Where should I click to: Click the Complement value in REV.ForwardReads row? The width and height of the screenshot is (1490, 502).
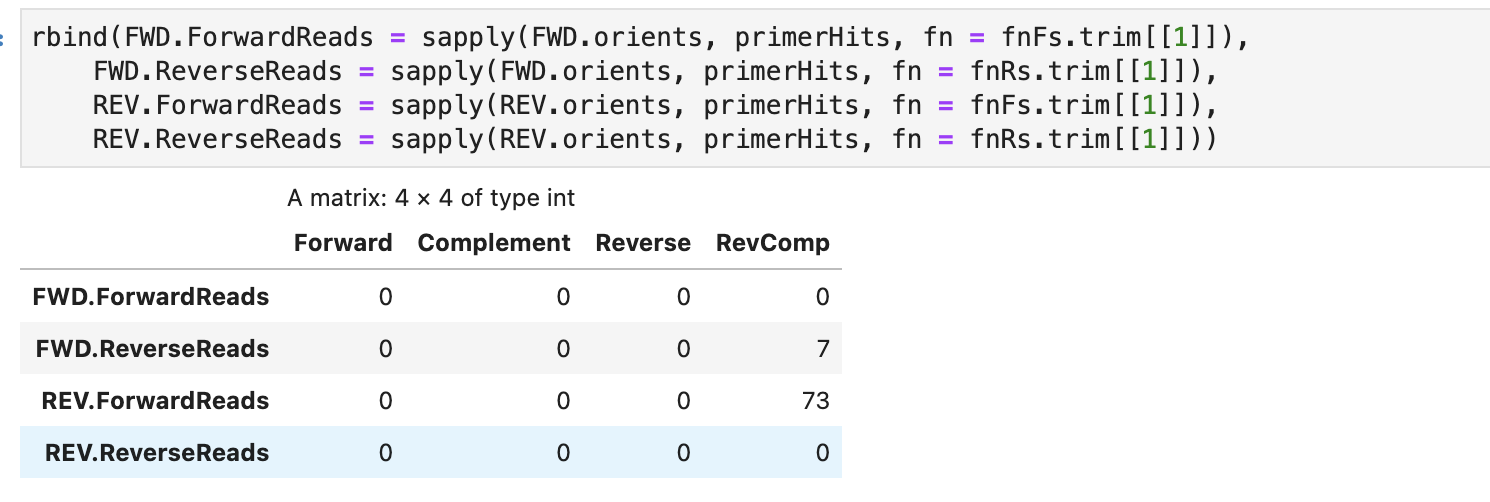[x=564, y=401]
